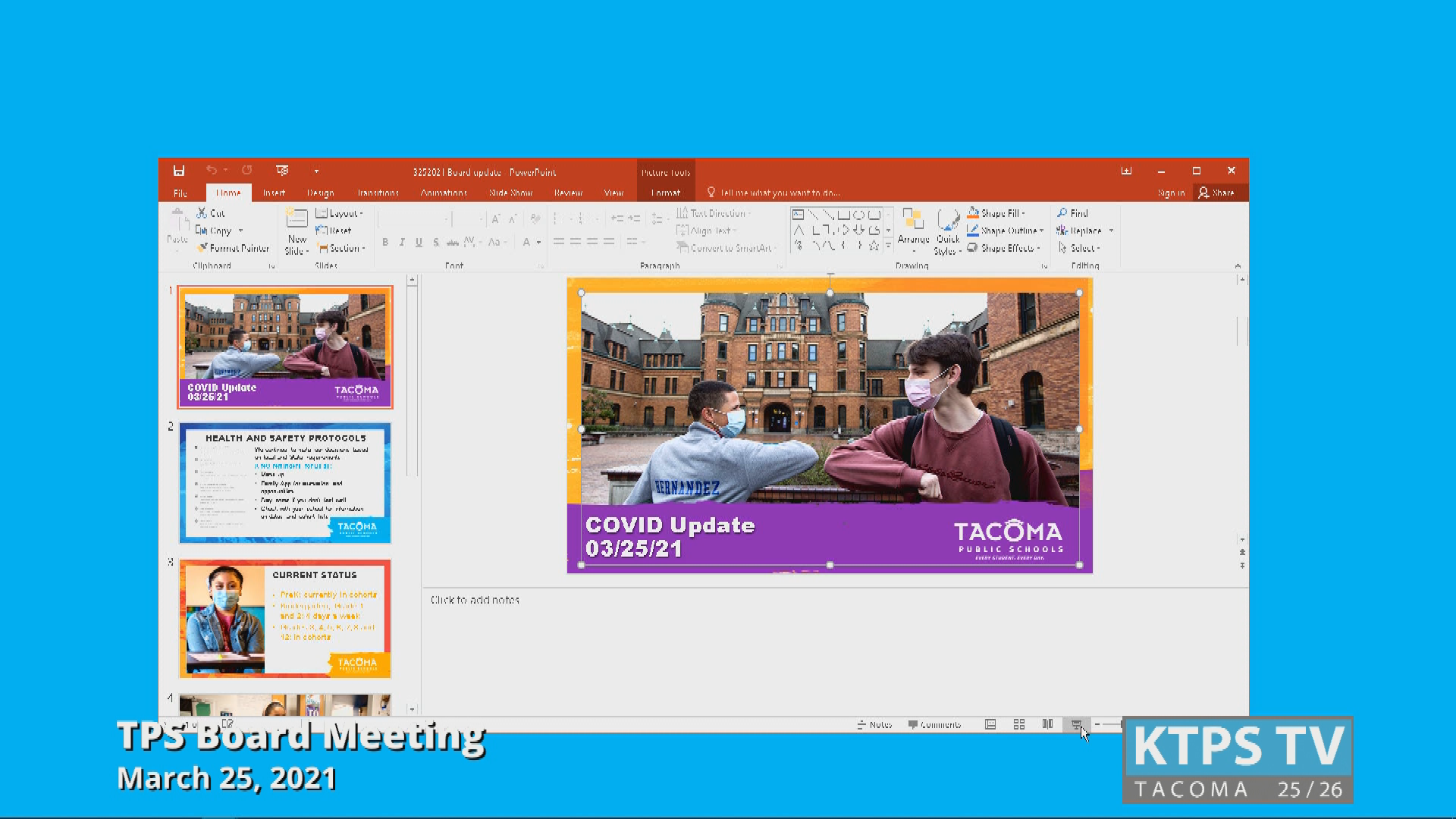Switch to the Design tab

point(320,193)
